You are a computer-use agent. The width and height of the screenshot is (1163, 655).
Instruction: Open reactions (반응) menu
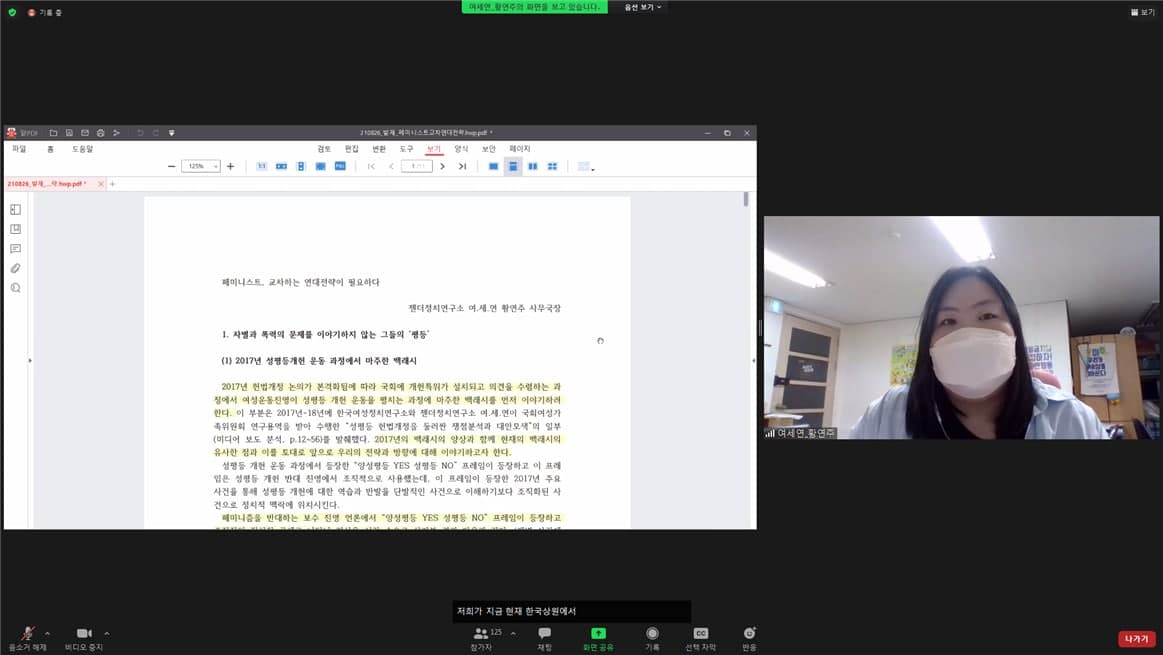(x=749, y=638)
